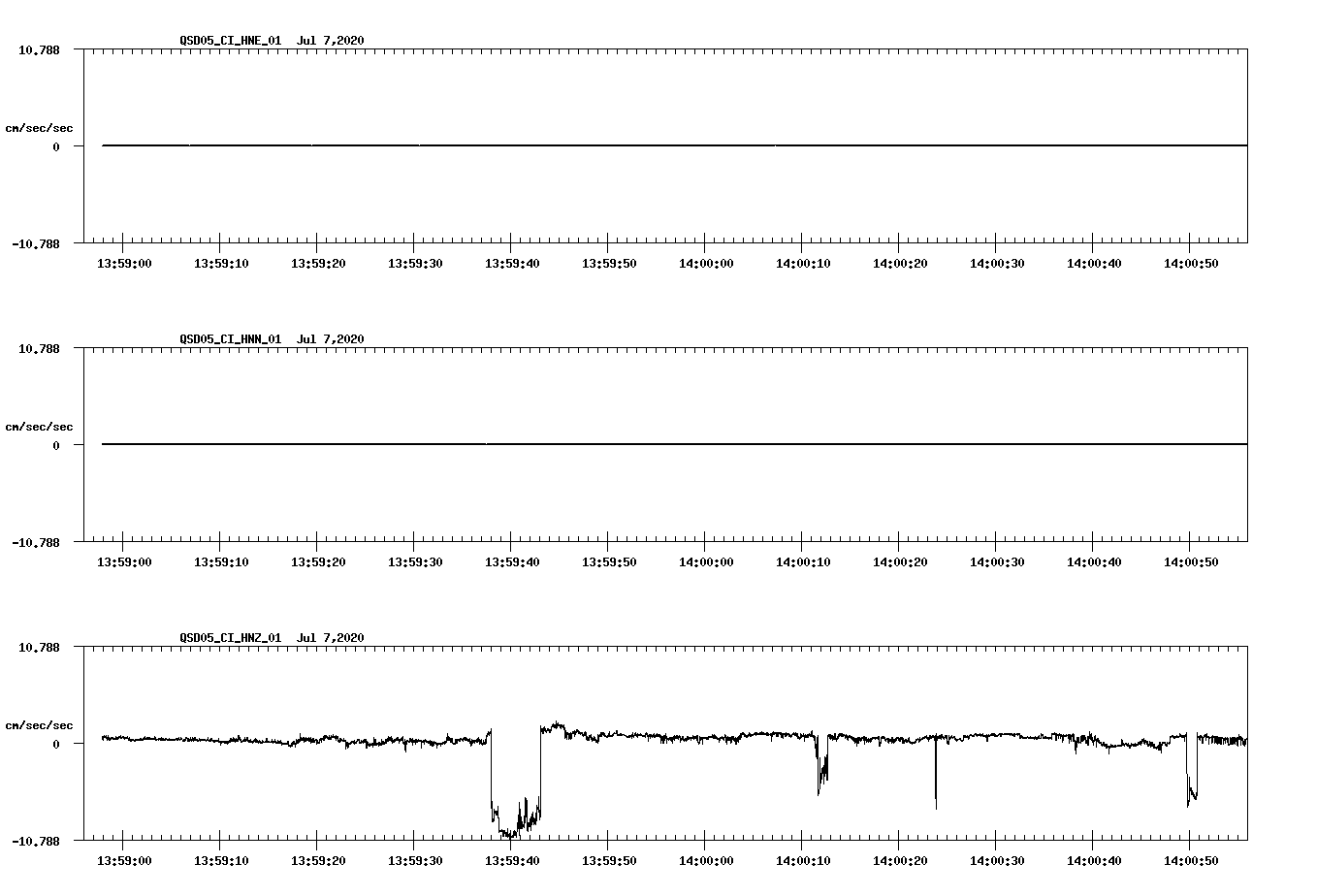This screenshot has height=896, width=1317.
Task: Click the 14:00:10 time label under HNZ plot
Action: [803, 861]
